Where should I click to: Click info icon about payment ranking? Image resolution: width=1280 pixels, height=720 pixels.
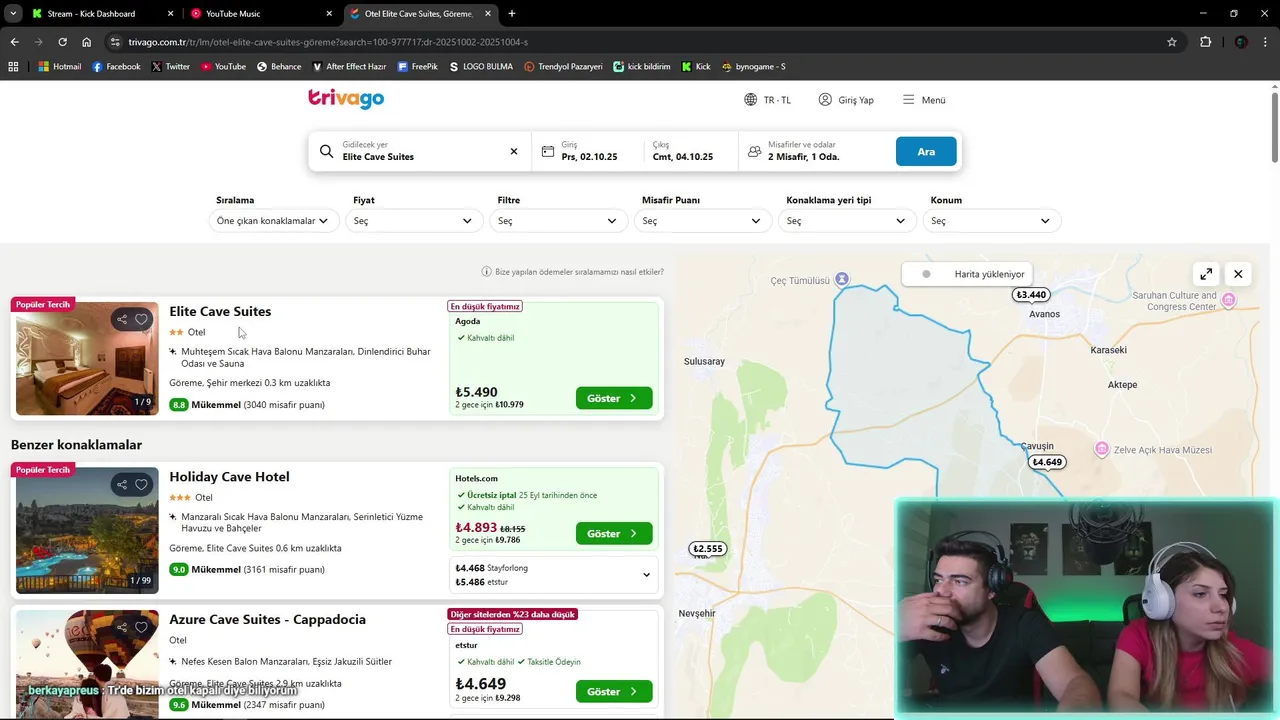click(x=487, y=272)
